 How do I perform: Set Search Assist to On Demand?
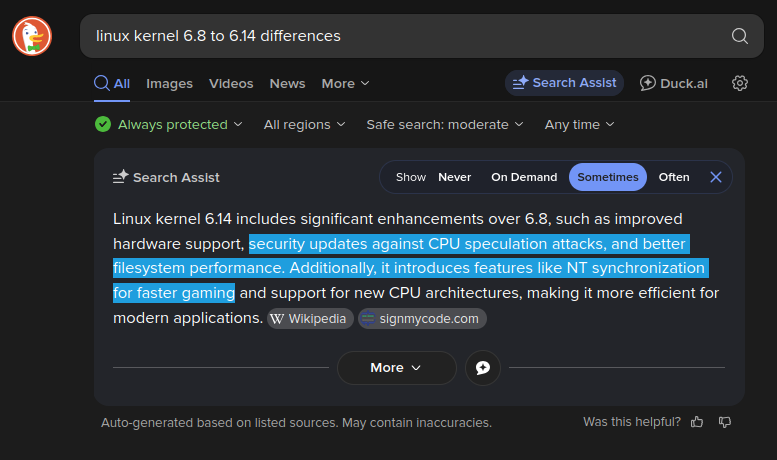[524, 177]
